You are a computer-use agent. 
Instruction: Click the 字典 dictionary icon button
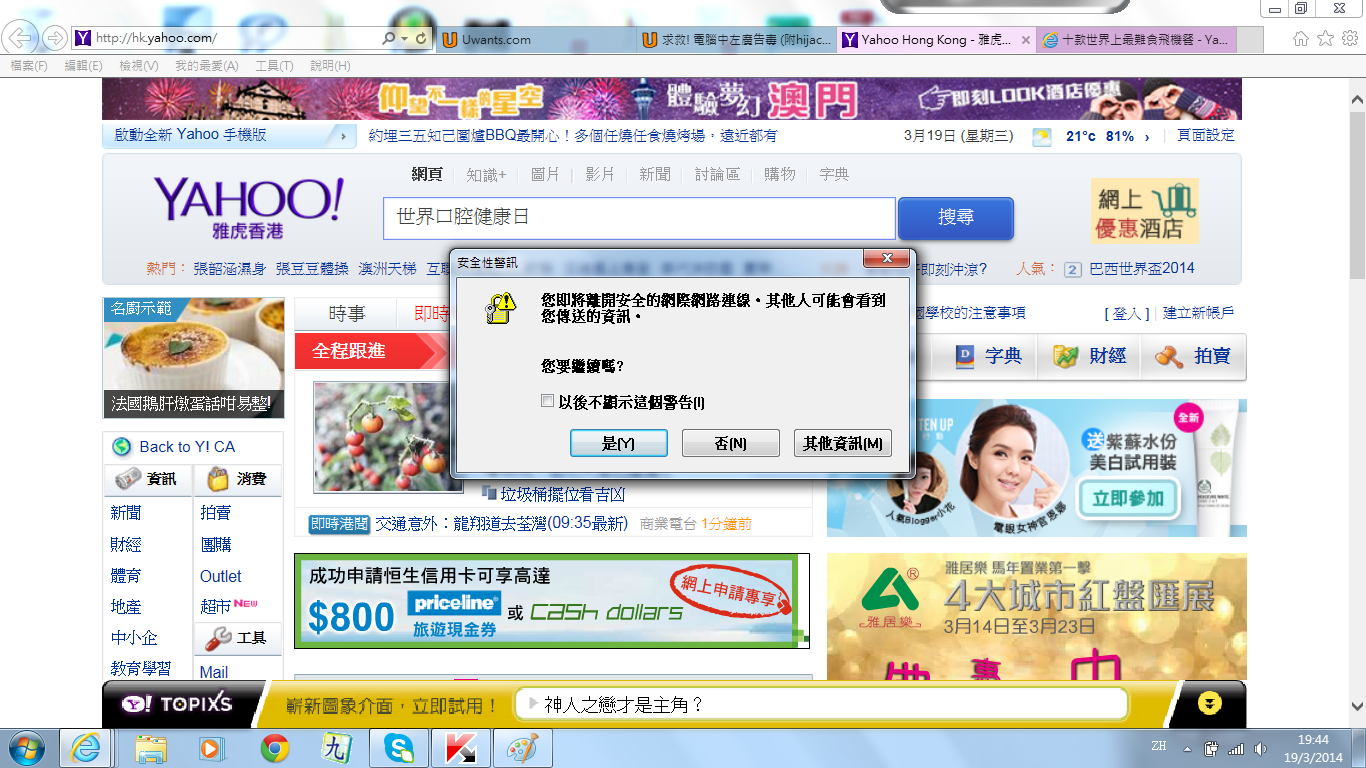tap(986, 356)
